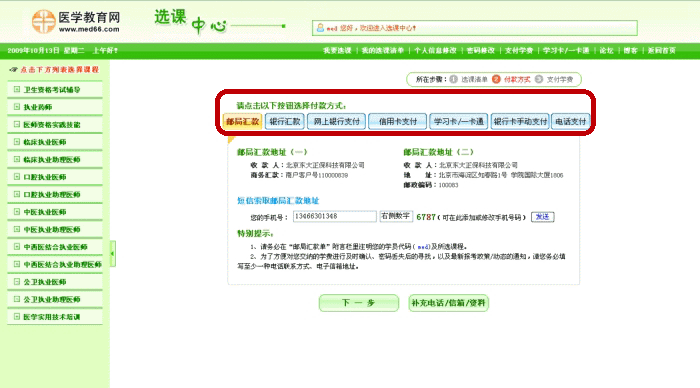The height and width of the screenshot is (388, 700).
Task: Click the phone number input field
Action: tap(334, 217)
